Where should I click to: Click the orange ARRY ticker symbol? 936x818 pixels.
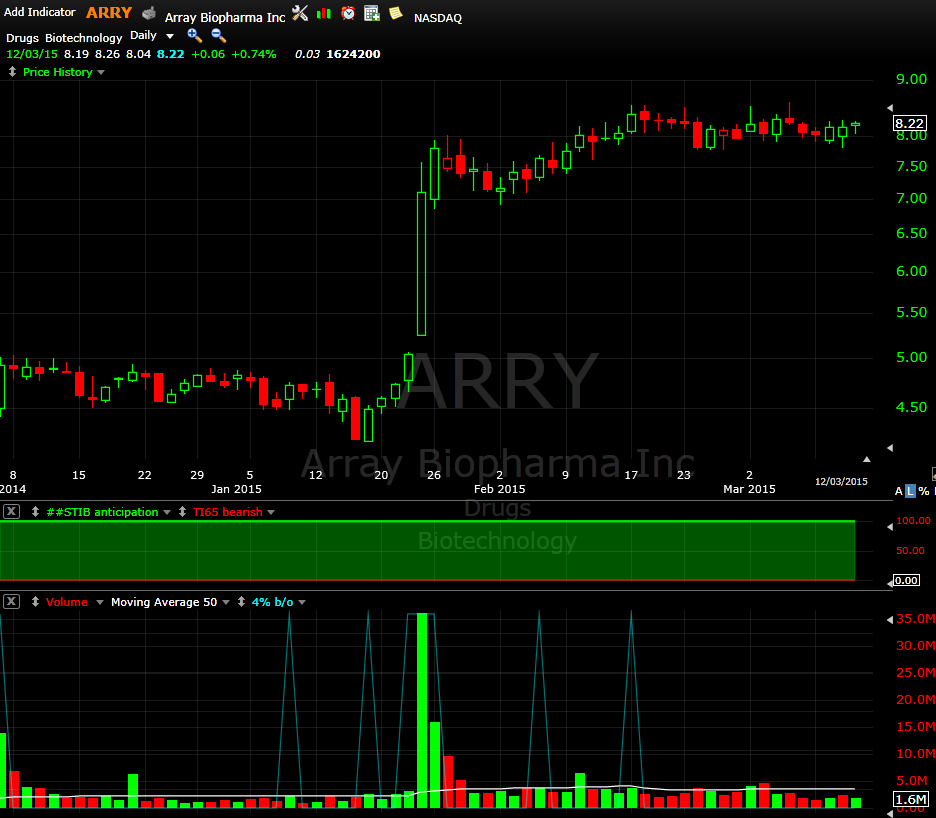click(x=109, y=13)
